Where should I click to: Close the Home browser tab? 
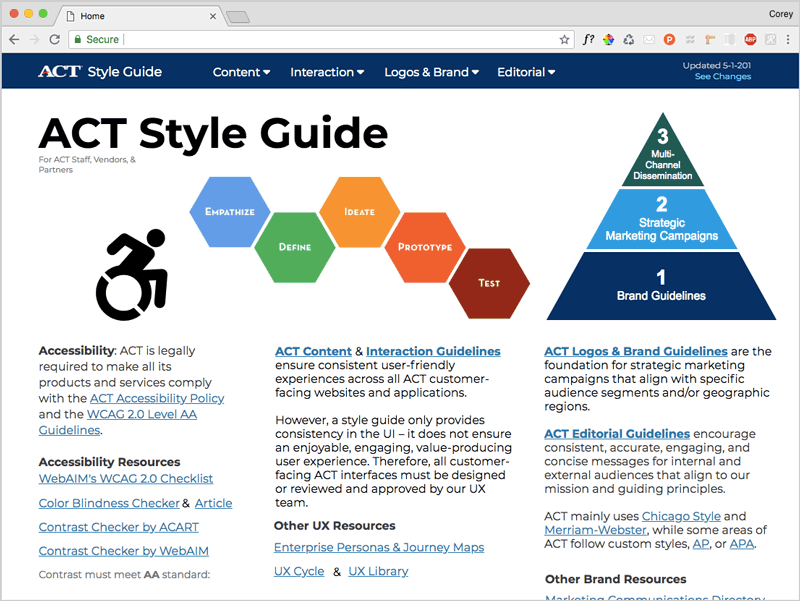pyautogui.click(x=213, y=16)
